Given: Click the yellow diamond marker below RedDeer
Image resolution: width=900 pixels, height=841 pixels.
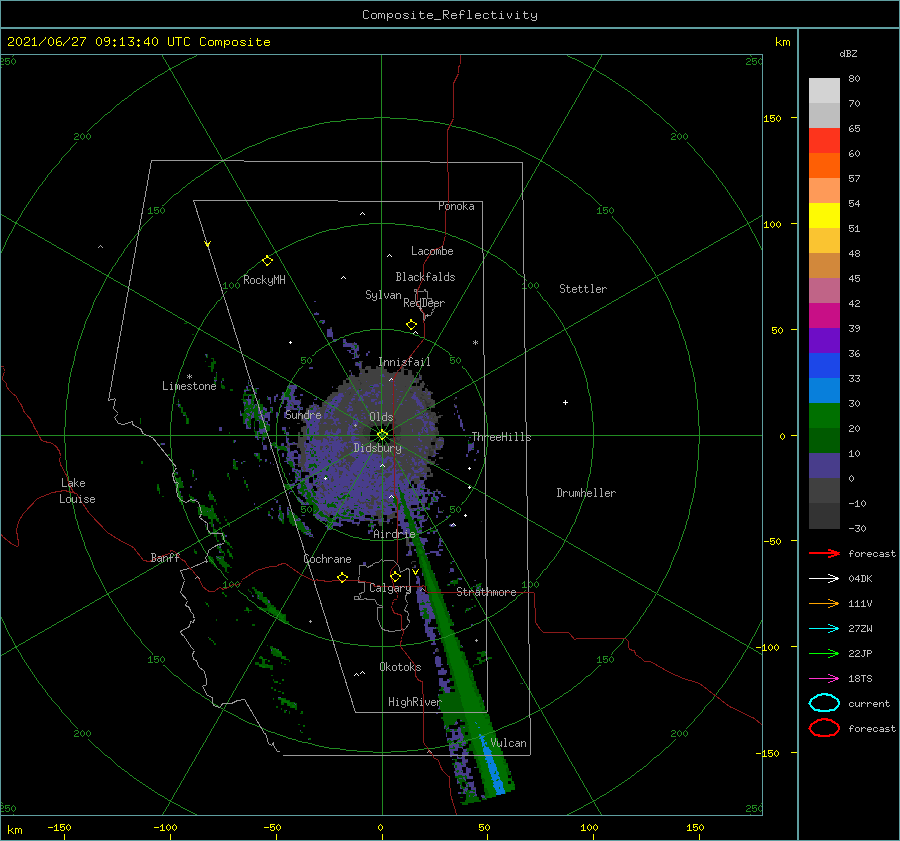Looking at the screenshot, I should coord(412,325).
